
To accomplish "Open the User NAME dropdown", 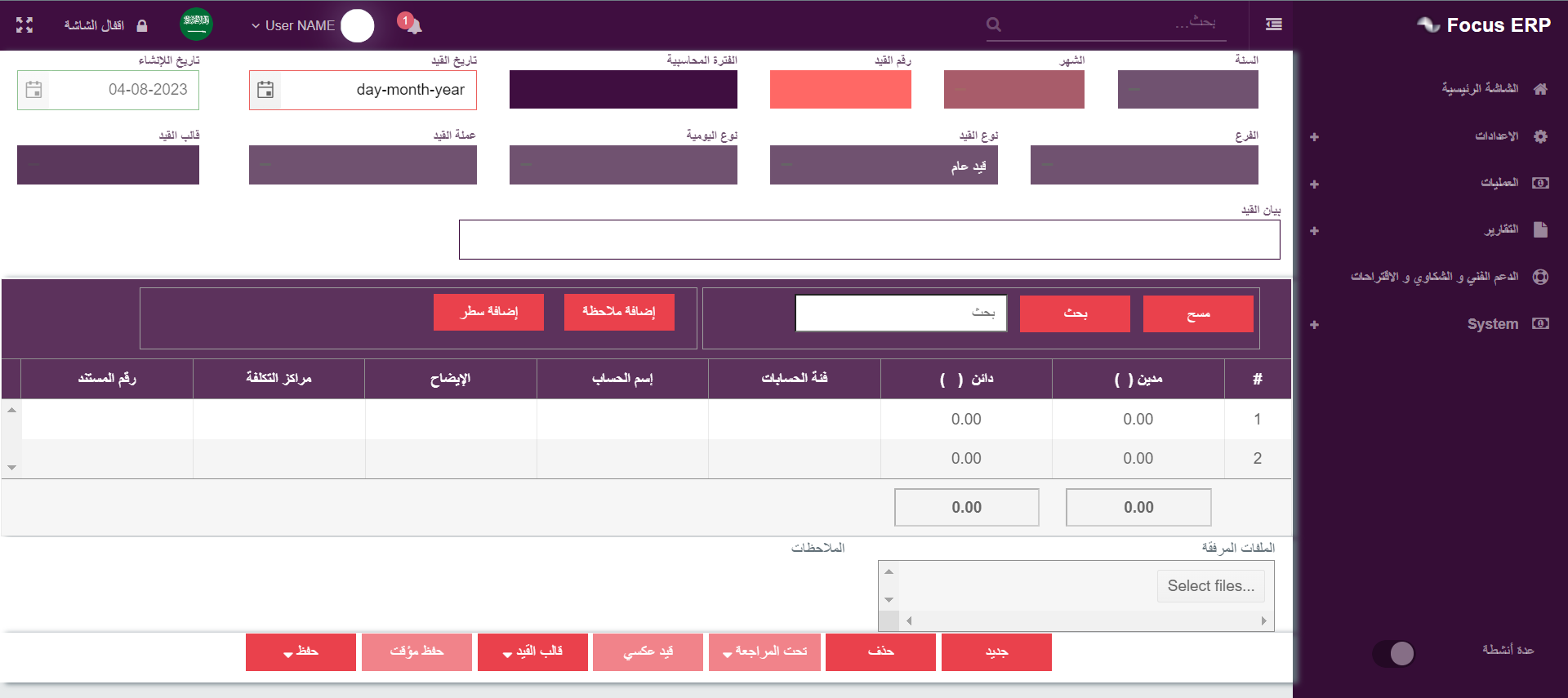I will [294, 26].
